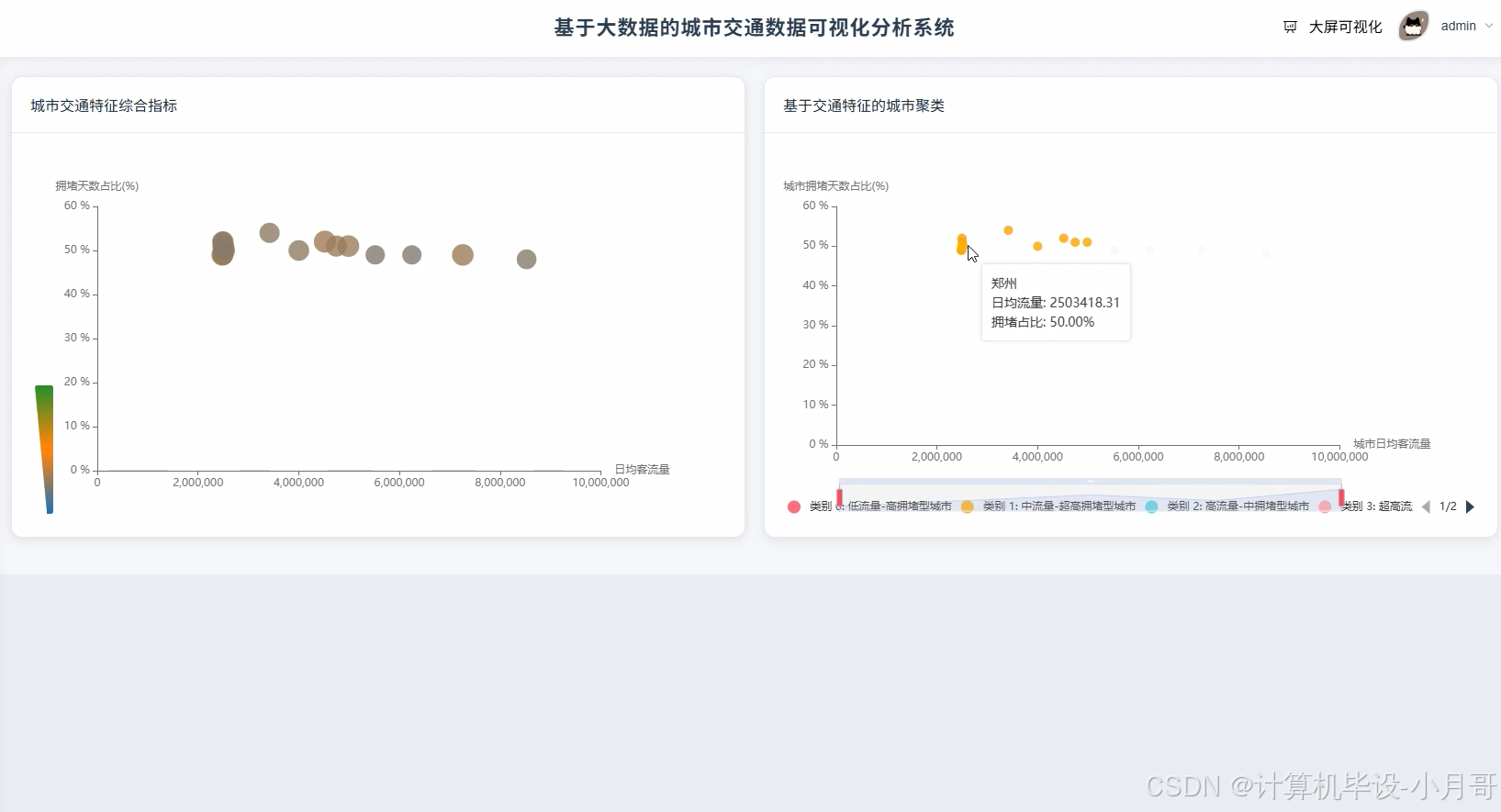The height and width of the screenshot is (812, 1501).
Task: Click the left red data-zoom handle
Action: (839, 496)
